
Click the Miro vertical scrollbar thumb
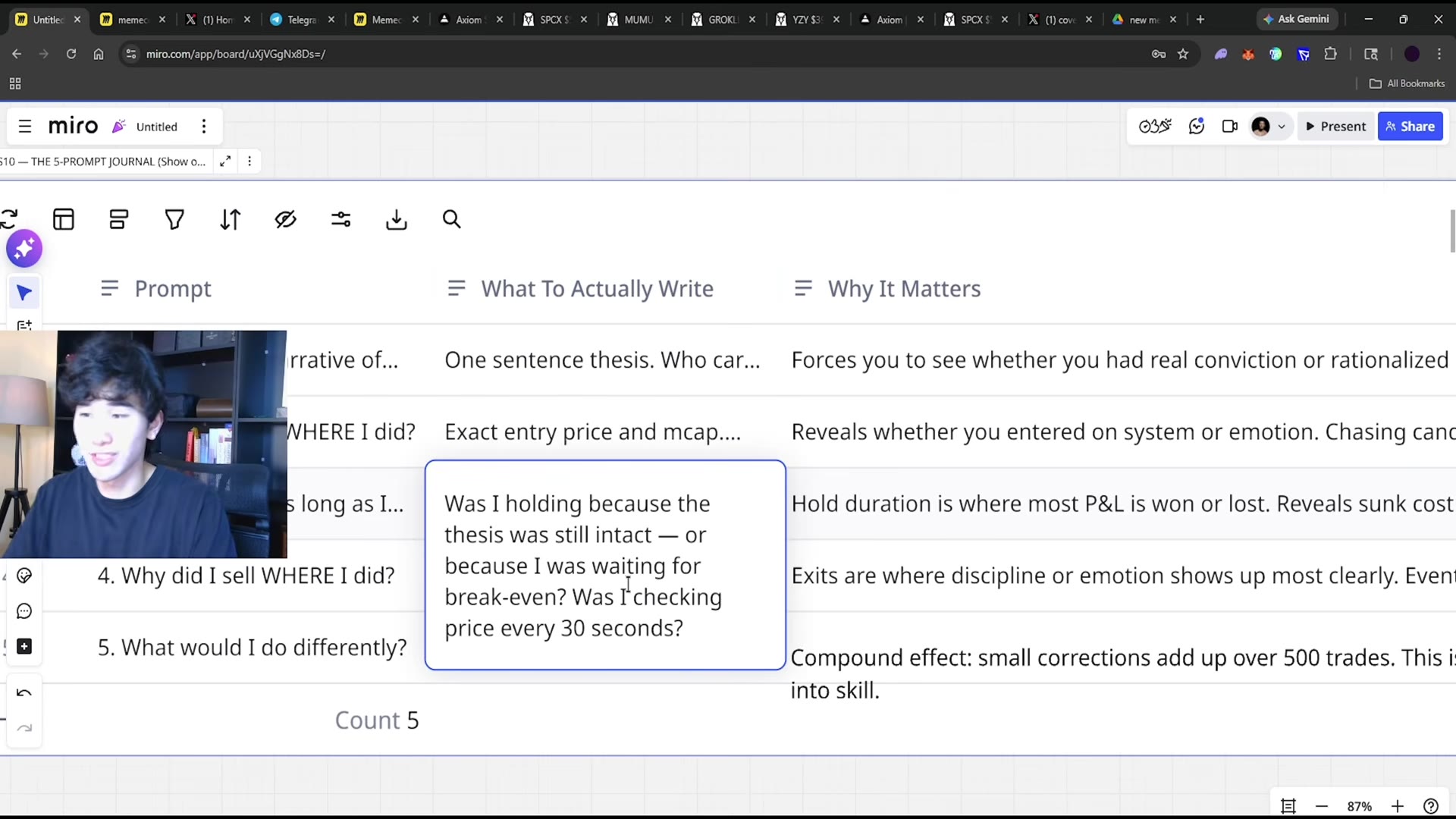(x=1452, y=231)
